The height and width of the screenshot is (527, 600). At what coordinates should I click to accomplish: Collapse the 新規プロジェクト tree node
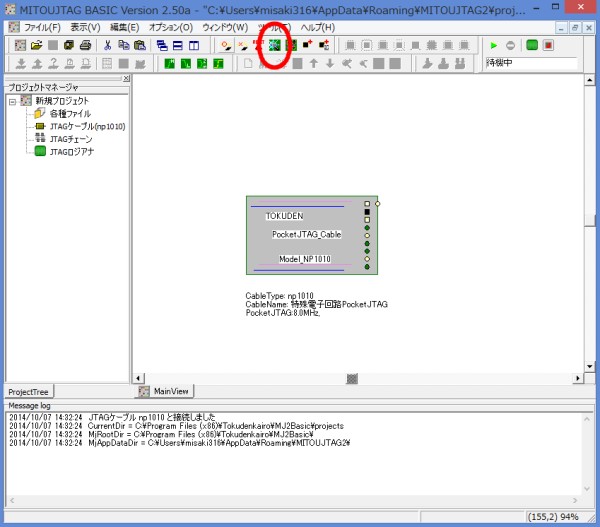pyautogui.click(x=12, y=101)
